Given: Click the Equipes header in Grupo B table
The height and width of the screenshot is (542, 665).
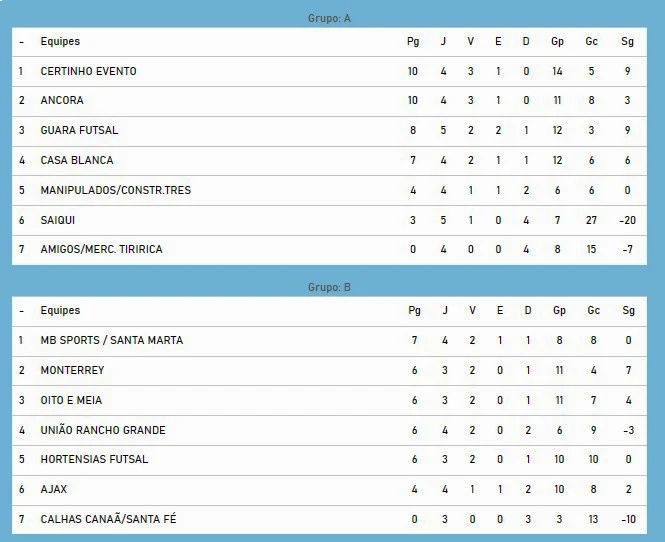Looking at the screenshot, I should (60, 310).
